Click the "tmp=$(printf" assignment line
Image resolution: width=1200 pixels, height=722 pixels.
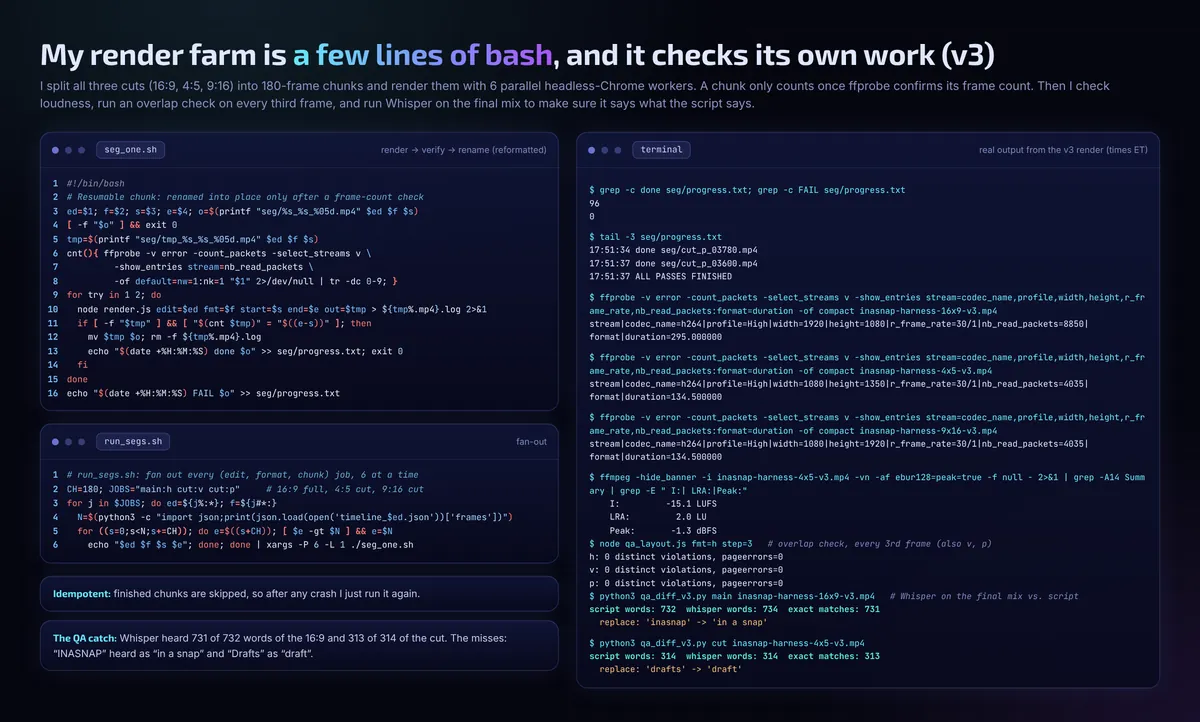(192, 239)
